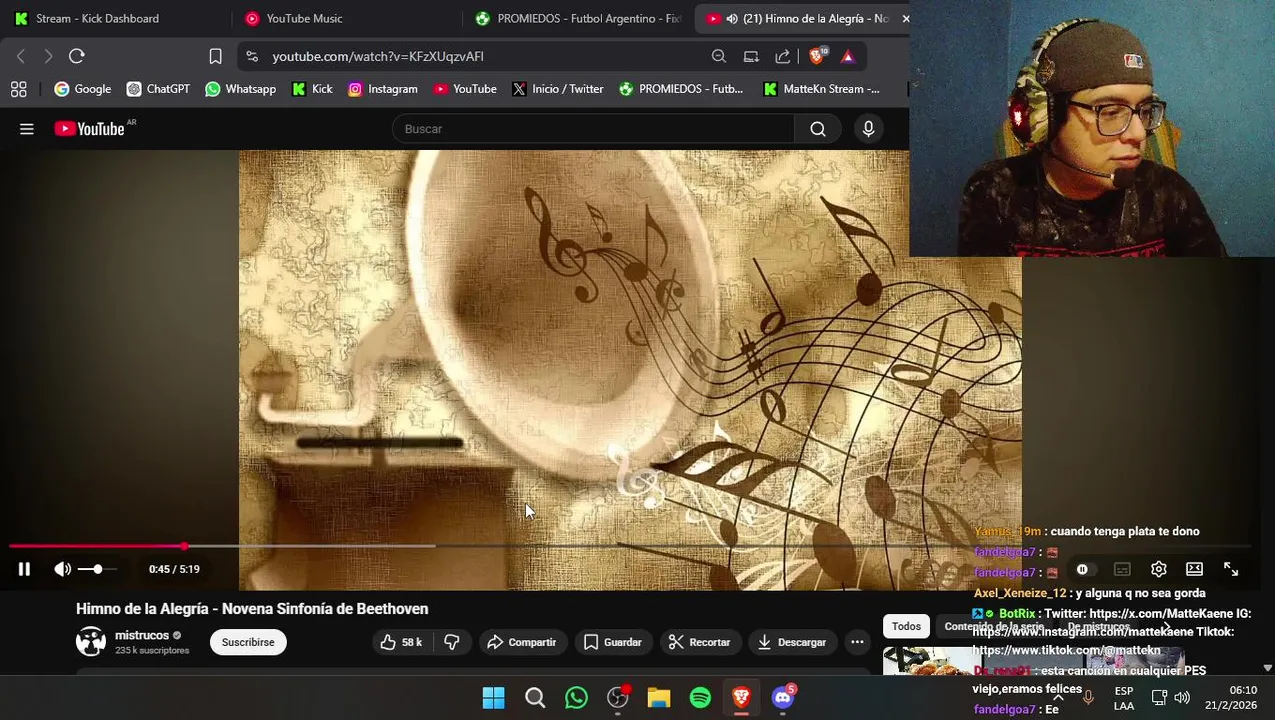The height and width of the screenshot is (720, 1275).
Task: Reload the current page
Action: point(77,56)
